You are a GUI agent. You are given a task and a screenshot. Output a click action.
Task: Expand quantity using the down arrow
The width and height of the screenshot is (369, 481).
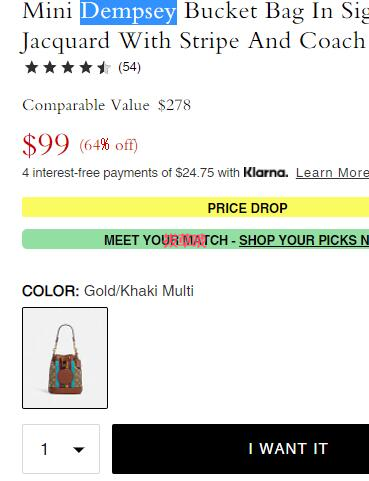(x=79, y=450)
